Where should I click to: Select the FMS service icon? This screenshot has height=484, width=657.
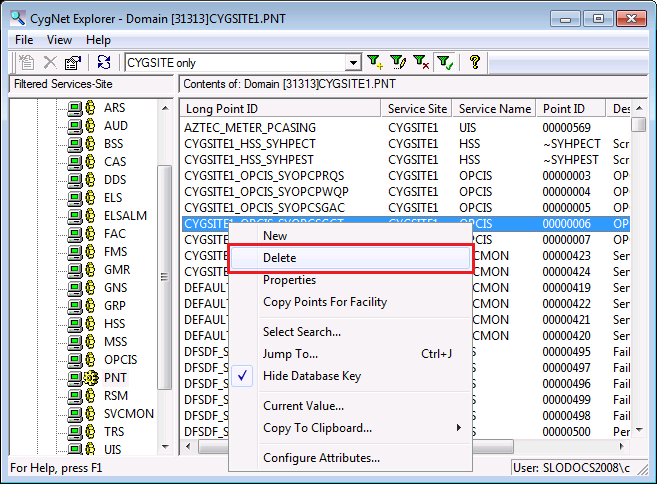point(81,252)
